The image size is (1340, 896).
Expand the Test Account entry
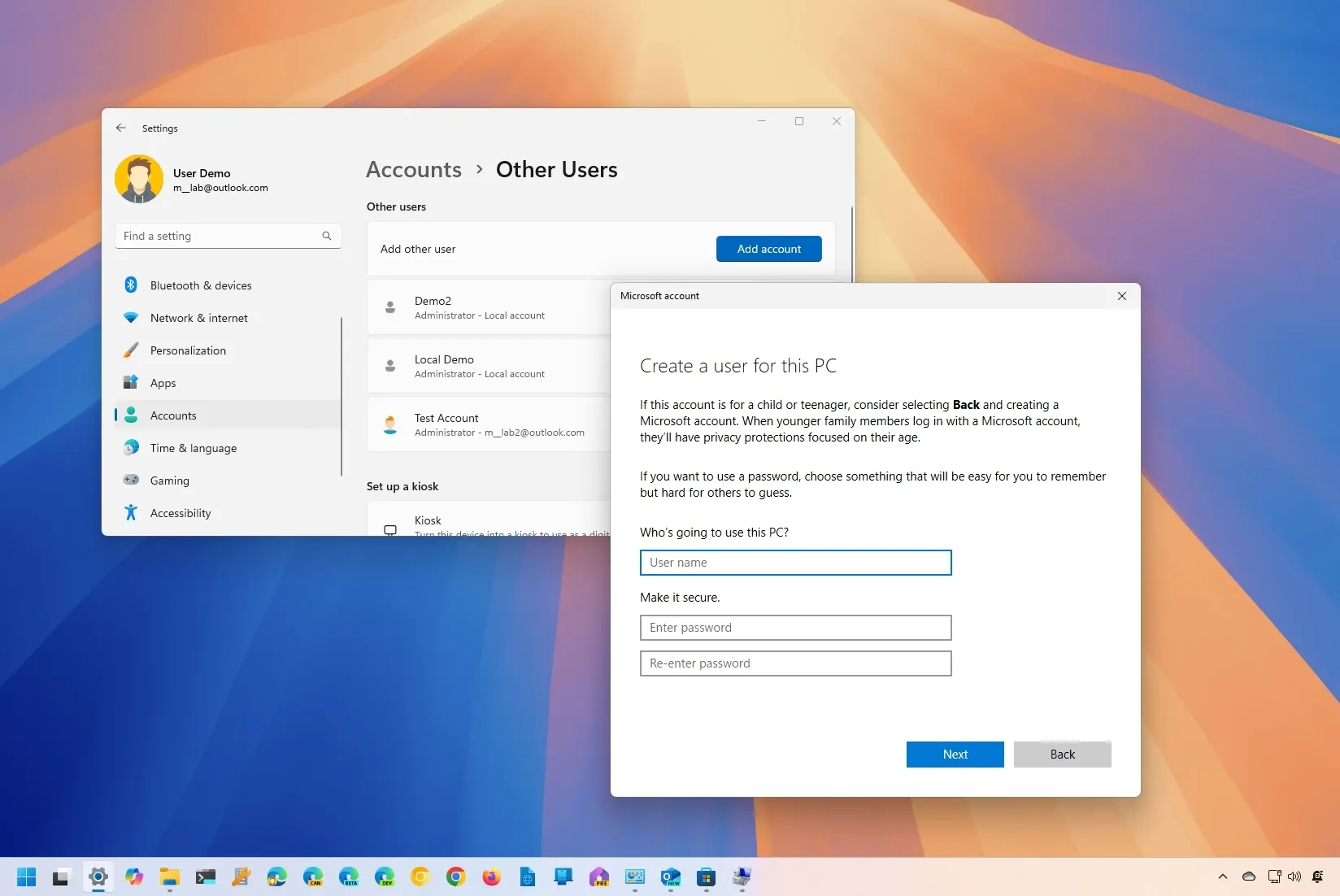(488, 424)
